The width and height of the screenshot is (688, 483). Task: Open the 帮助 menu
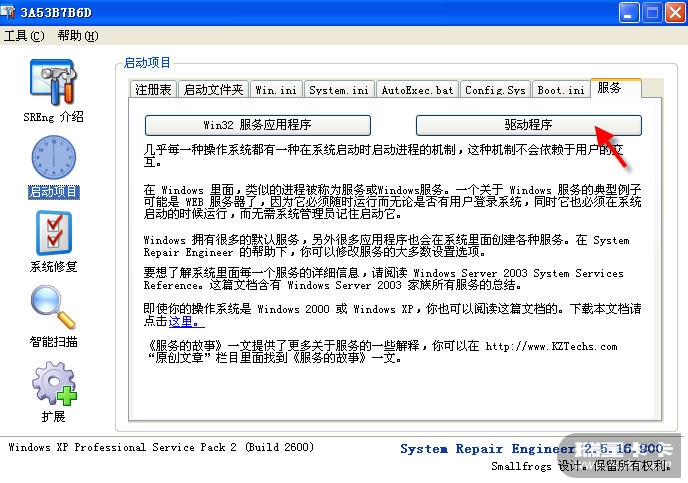tap(78, 36)
